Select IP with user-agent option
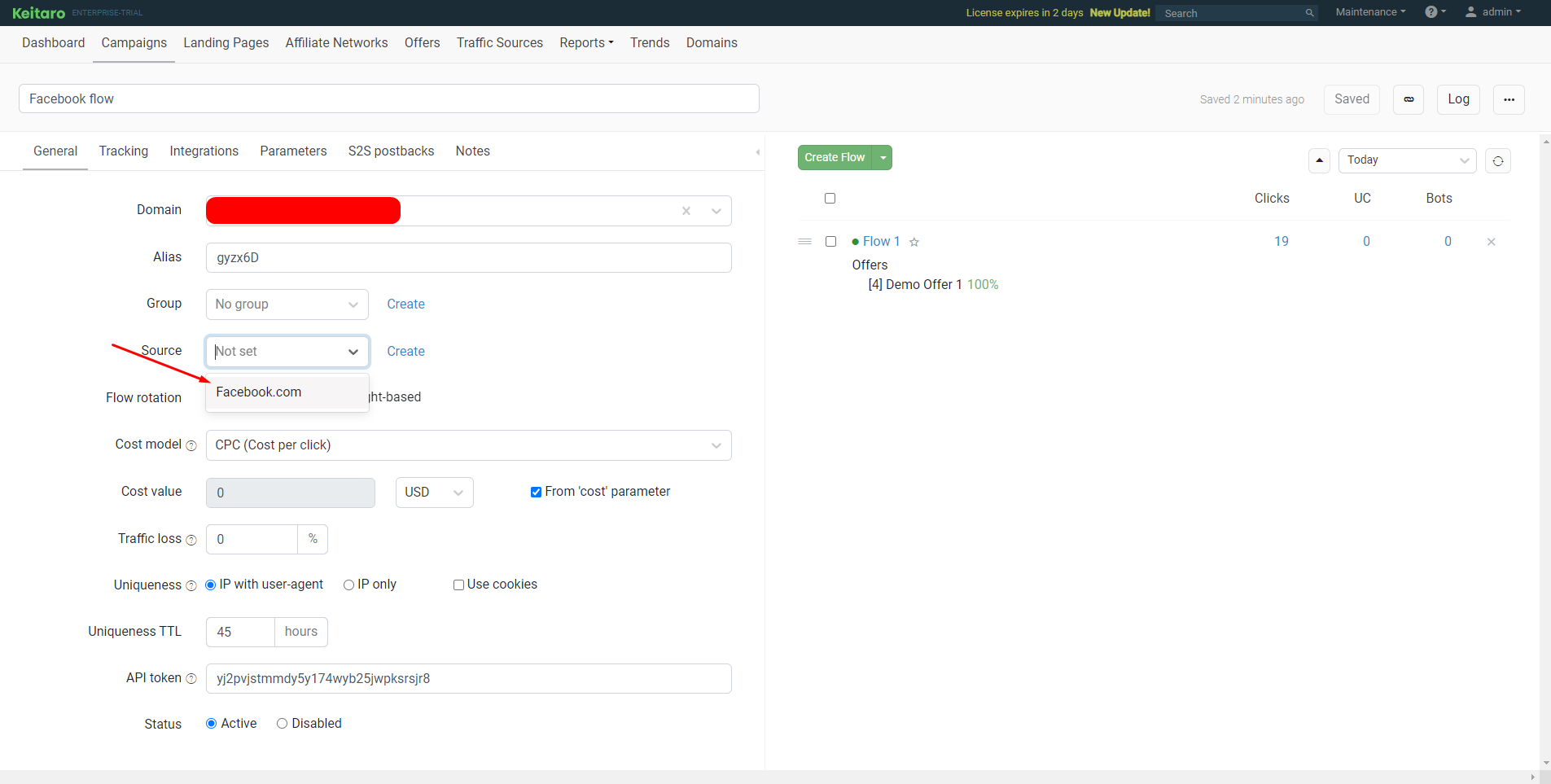The height and width of the screenshot is (784, 1551). [x=211, y=585]
